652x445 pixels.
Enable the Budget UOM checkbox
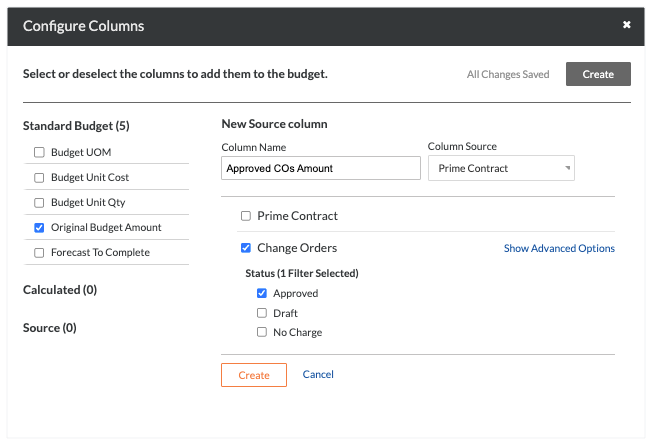coord(40,152)
